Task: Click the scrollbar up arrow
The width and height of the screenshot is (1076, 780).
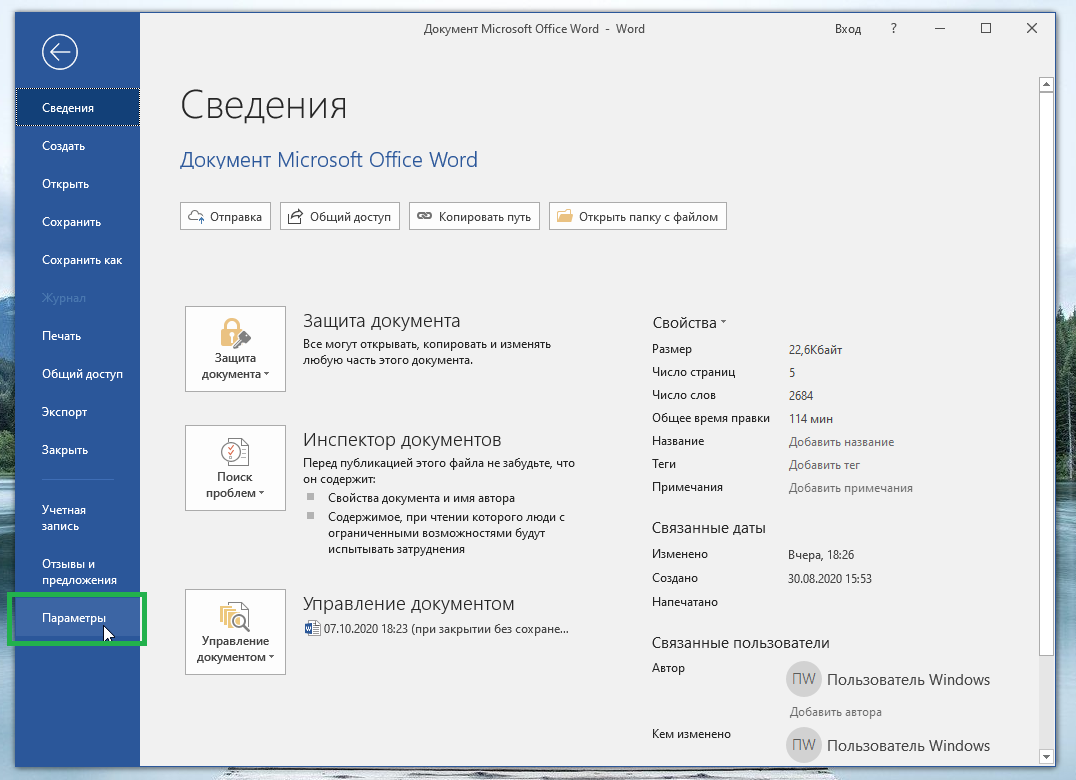Action: pyautogui.click(x=1046, y=84)
